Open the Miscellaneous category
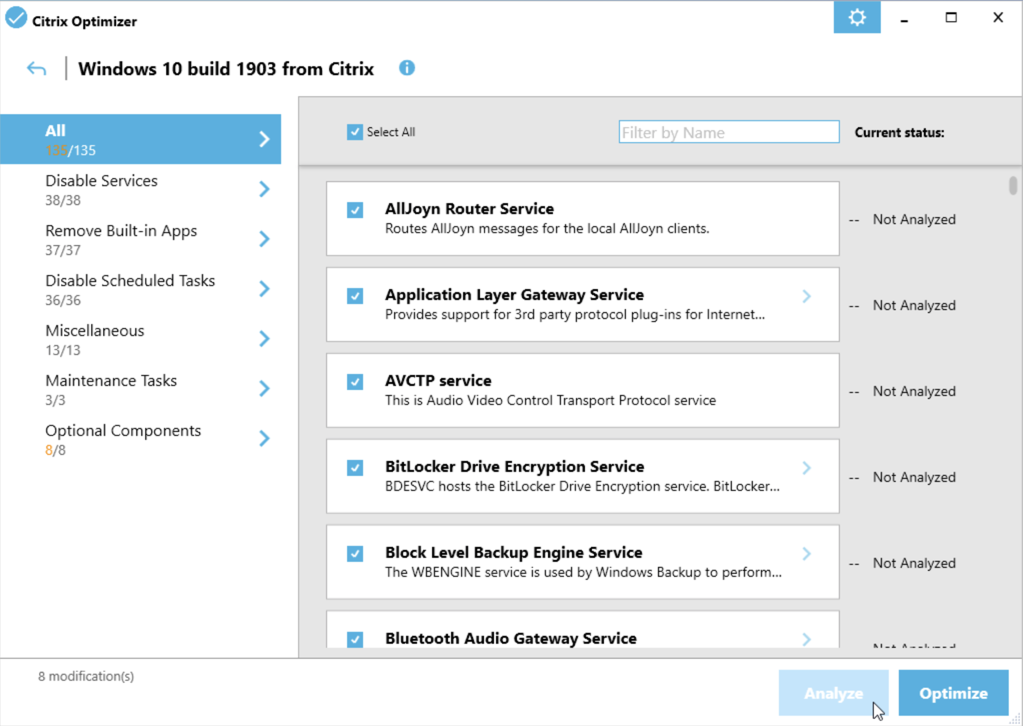1023x726 pixels. pos(140,339)
